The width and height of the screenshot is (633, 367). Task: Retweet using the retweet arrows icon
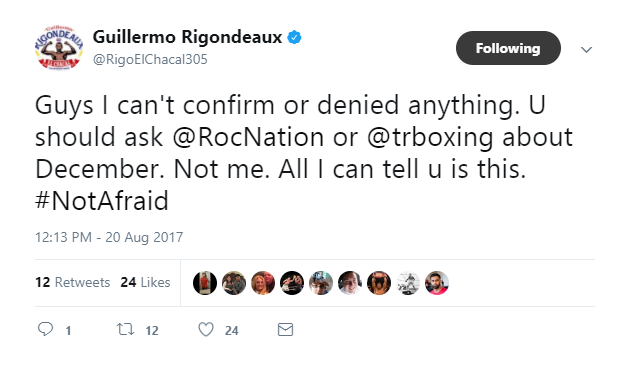pyautogui.click(x=125, y=329)
